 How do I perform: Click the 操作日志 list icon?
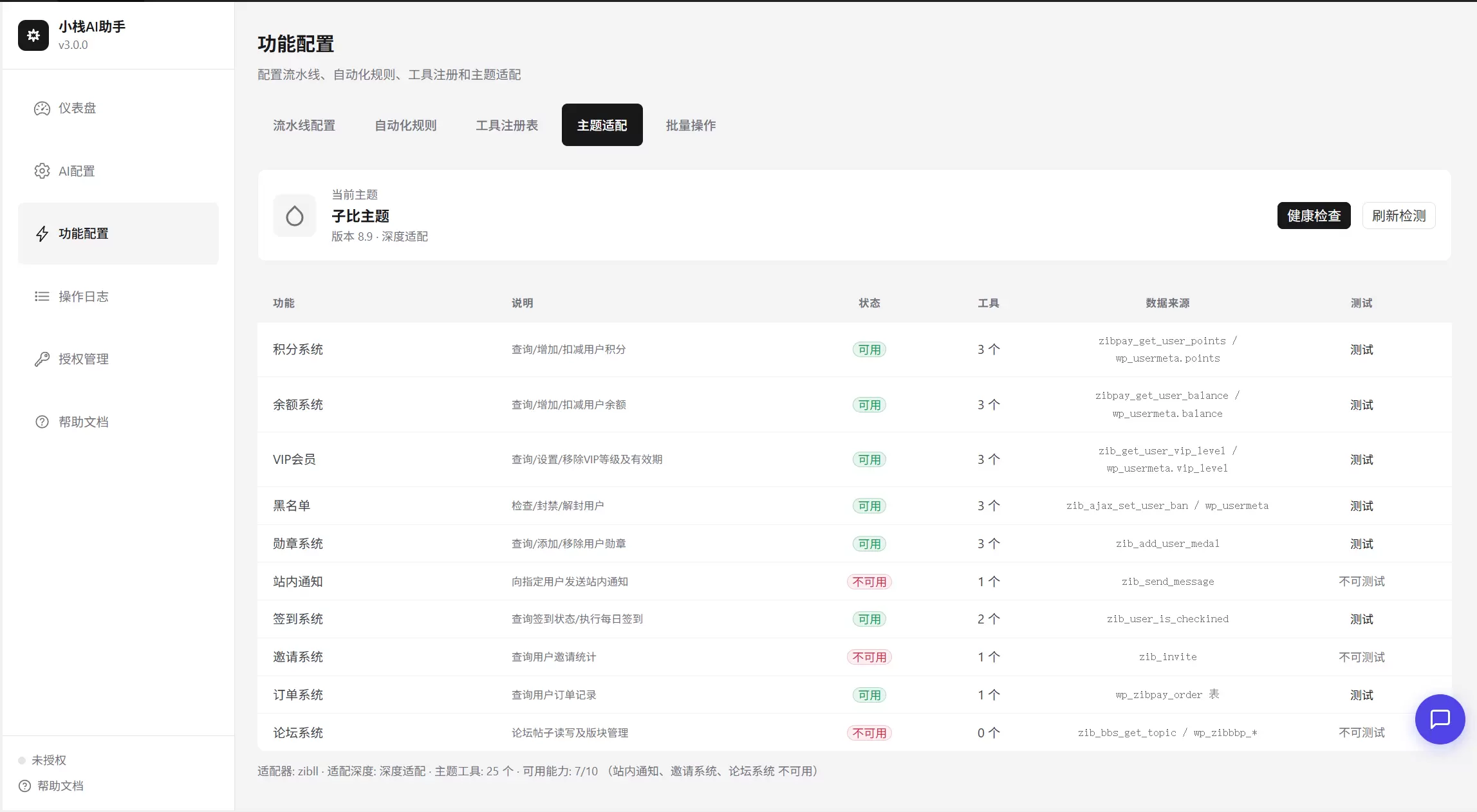[42, 297]
